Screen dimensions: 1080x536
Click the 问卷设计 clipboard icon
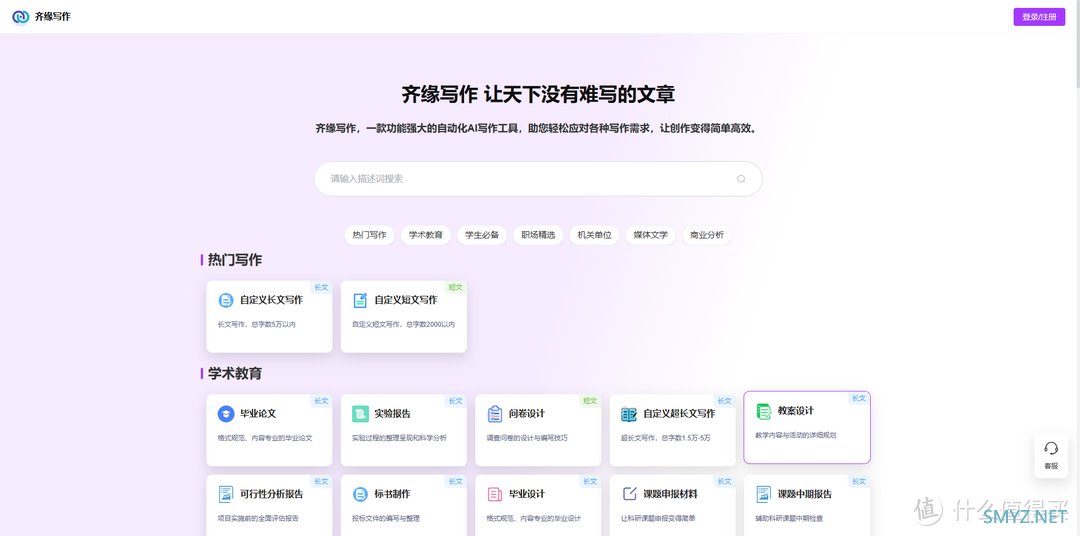pos(495,414)
